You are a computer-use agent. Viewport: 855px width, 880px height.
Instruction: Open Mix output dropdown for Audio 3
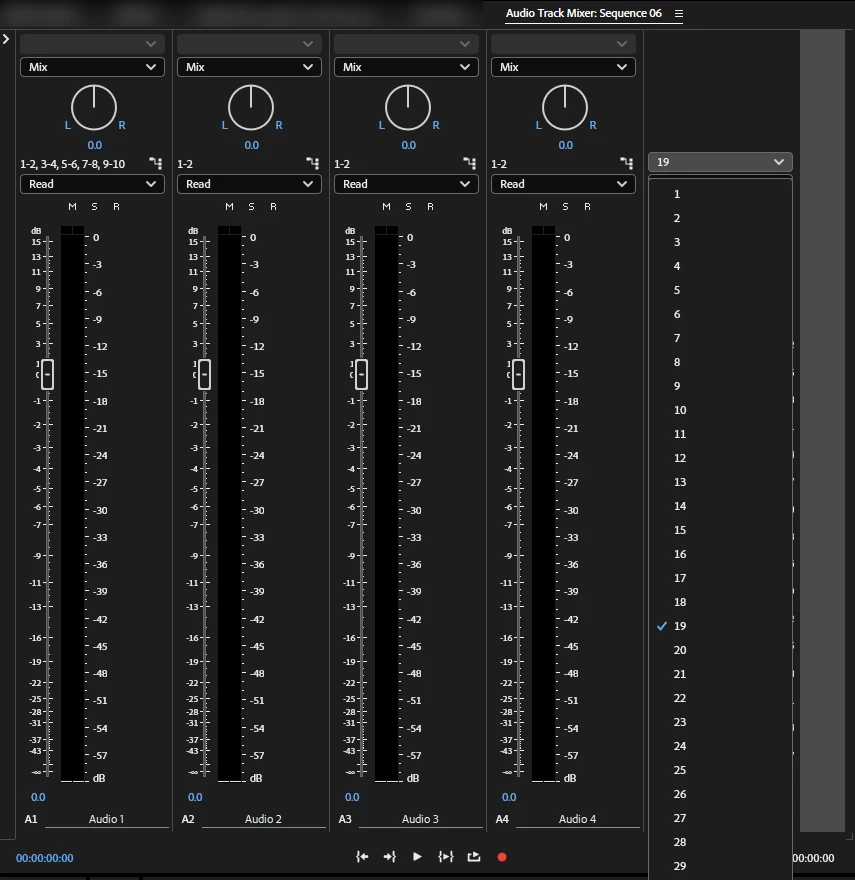406,67
